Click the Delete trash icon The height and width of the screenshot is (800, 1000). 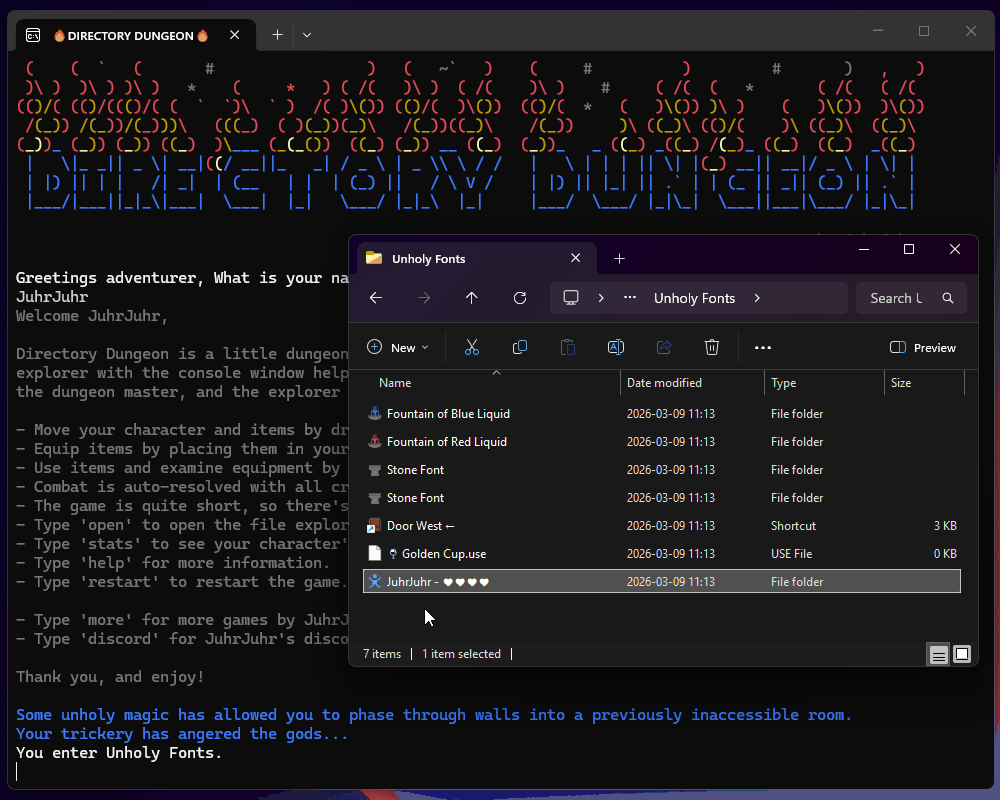tap(712, 347)
